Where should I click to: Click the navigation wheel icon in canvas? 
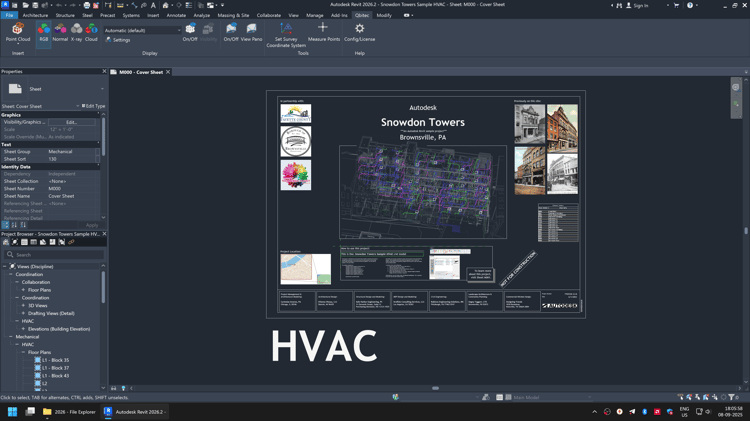point(736,88)
